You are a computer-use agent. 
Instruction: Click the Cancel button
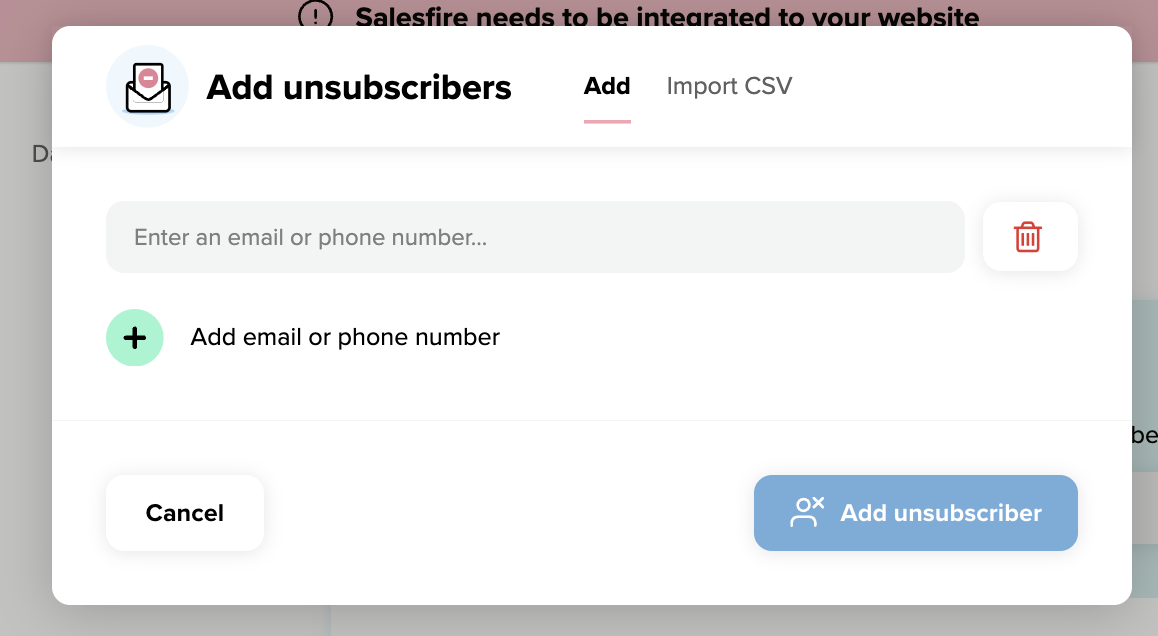[x=184, y=512]
